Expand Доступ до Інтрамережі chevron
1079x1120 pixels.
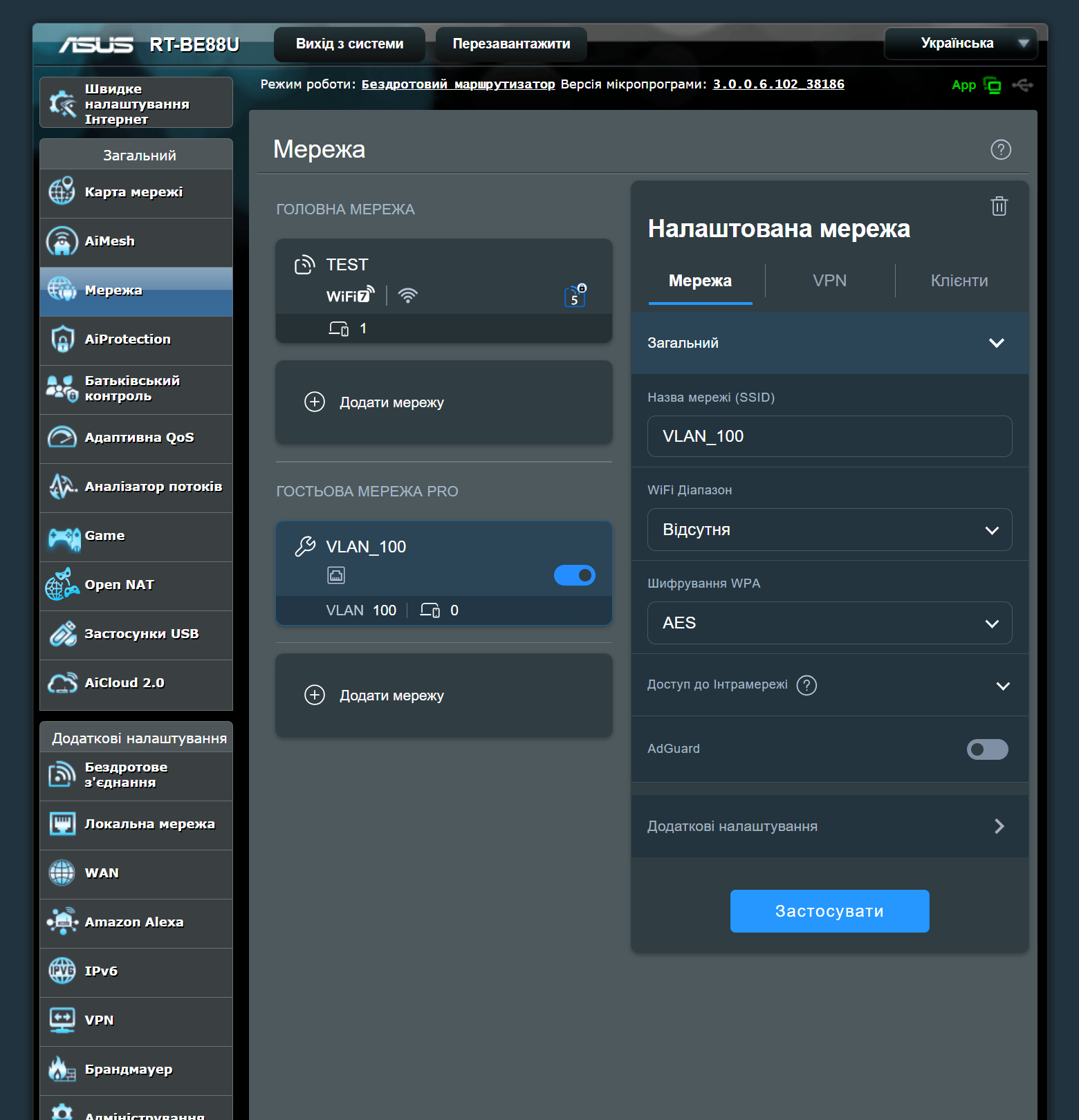click(x=1003, y=686)
